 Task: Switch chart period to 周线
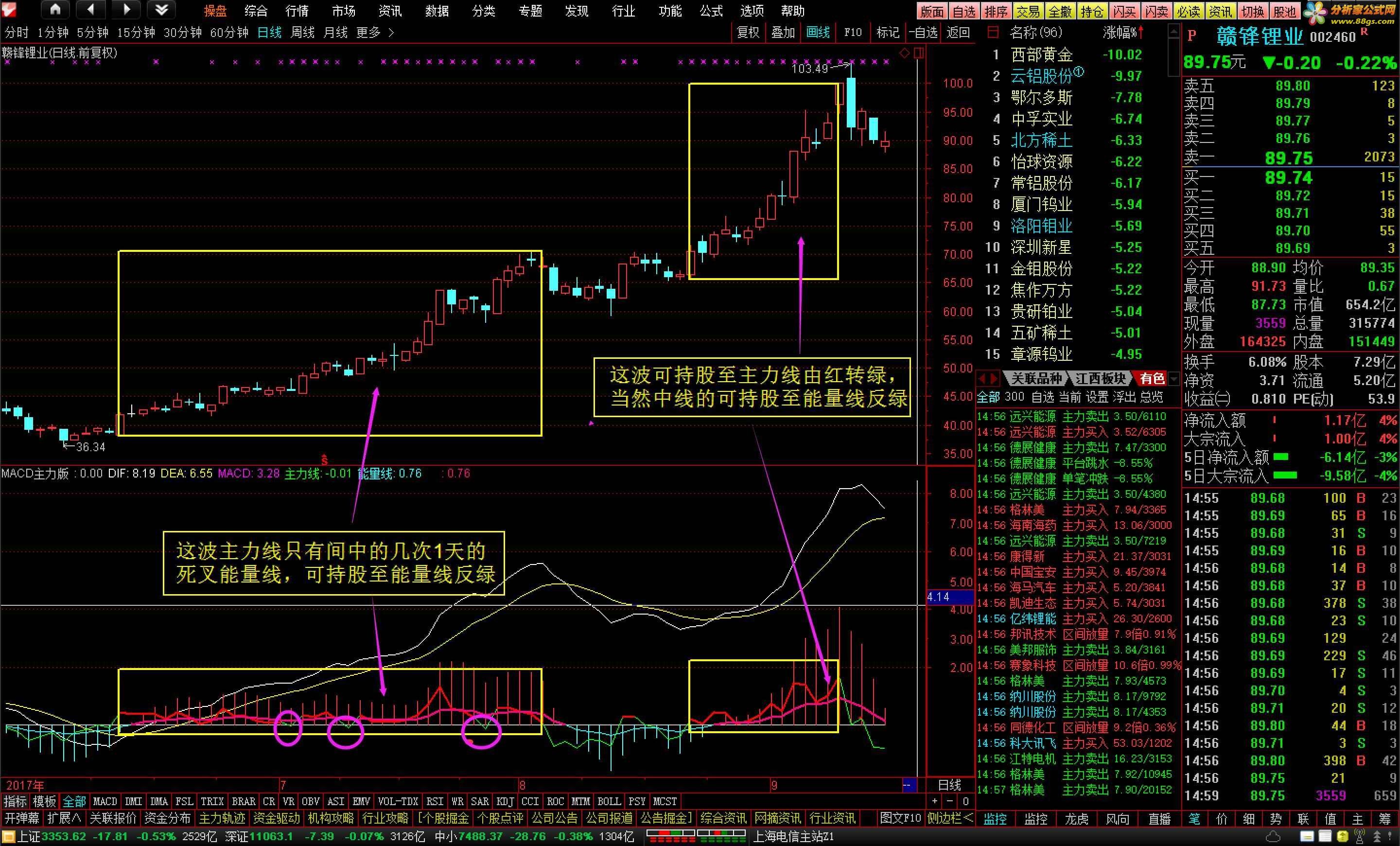point(302,33)
